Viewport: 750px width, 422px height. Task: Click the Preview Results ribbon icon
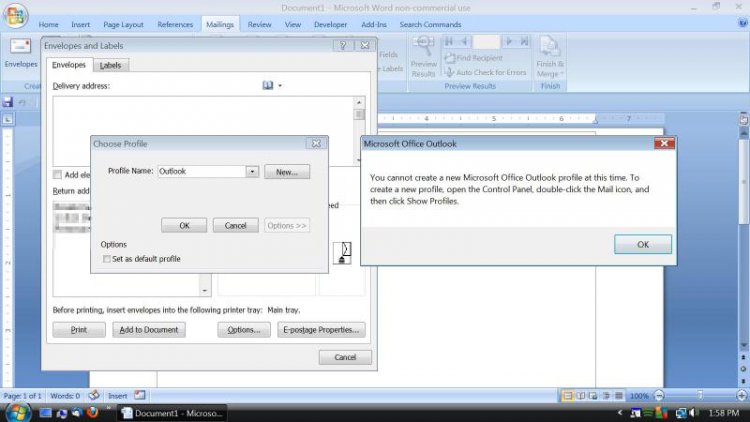pos(424,56)
